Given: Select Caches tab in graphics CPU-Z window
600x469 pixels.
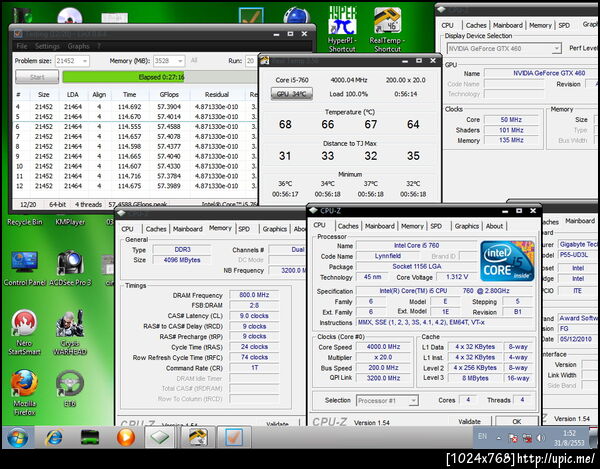Looking at the screenshot, I should click(476, 25).
